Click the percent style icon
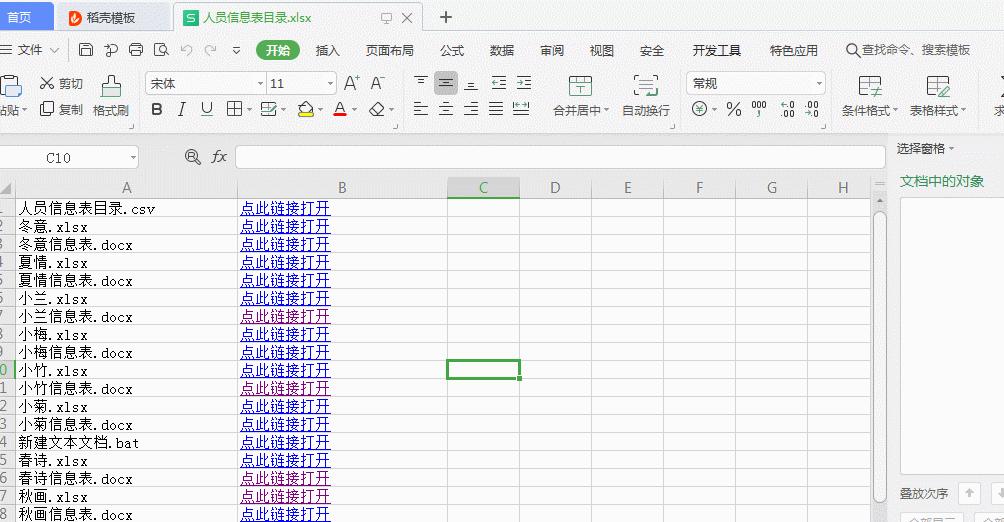 [734, 110]
